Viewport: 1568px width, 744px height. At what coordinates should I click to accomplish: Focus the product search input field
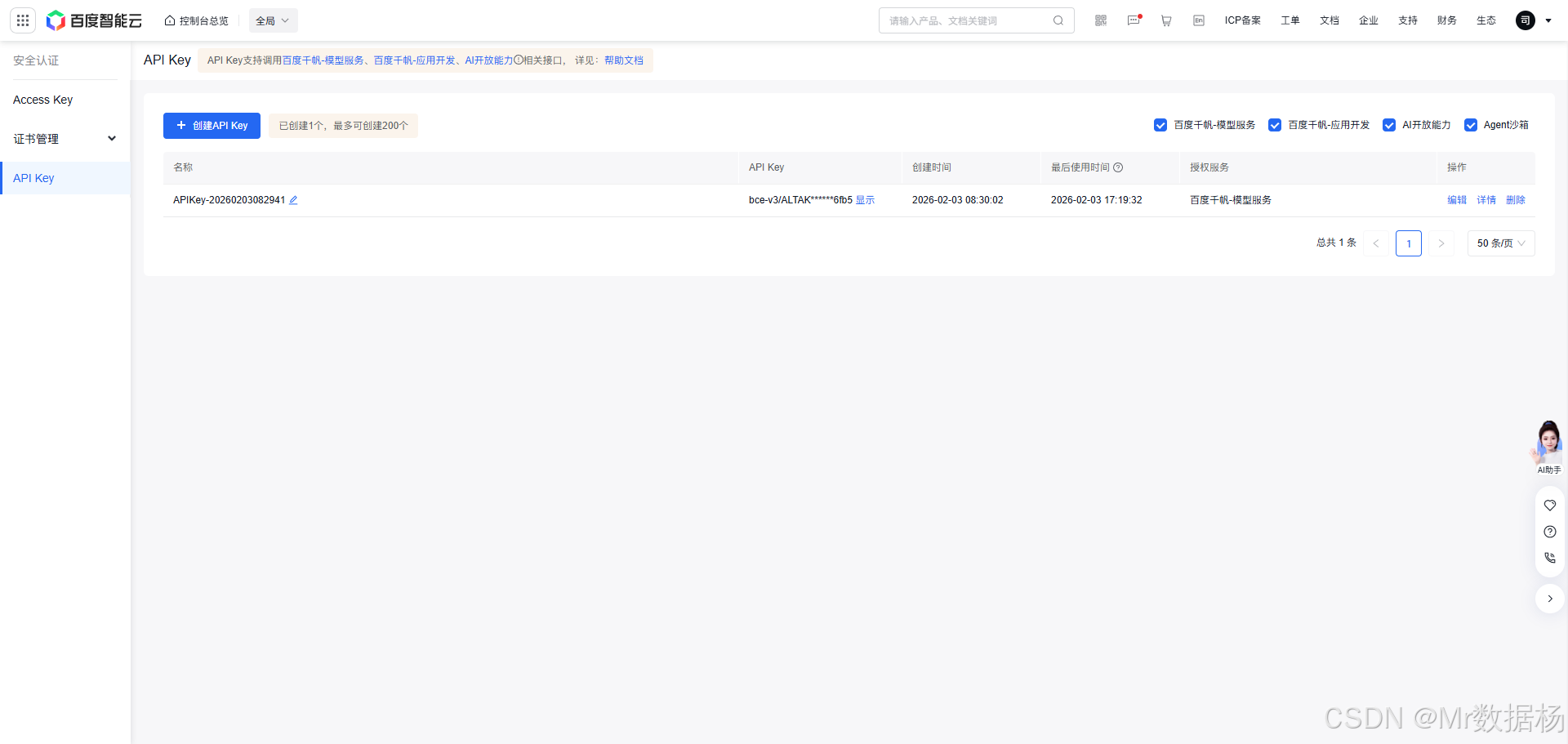(968, 20)
